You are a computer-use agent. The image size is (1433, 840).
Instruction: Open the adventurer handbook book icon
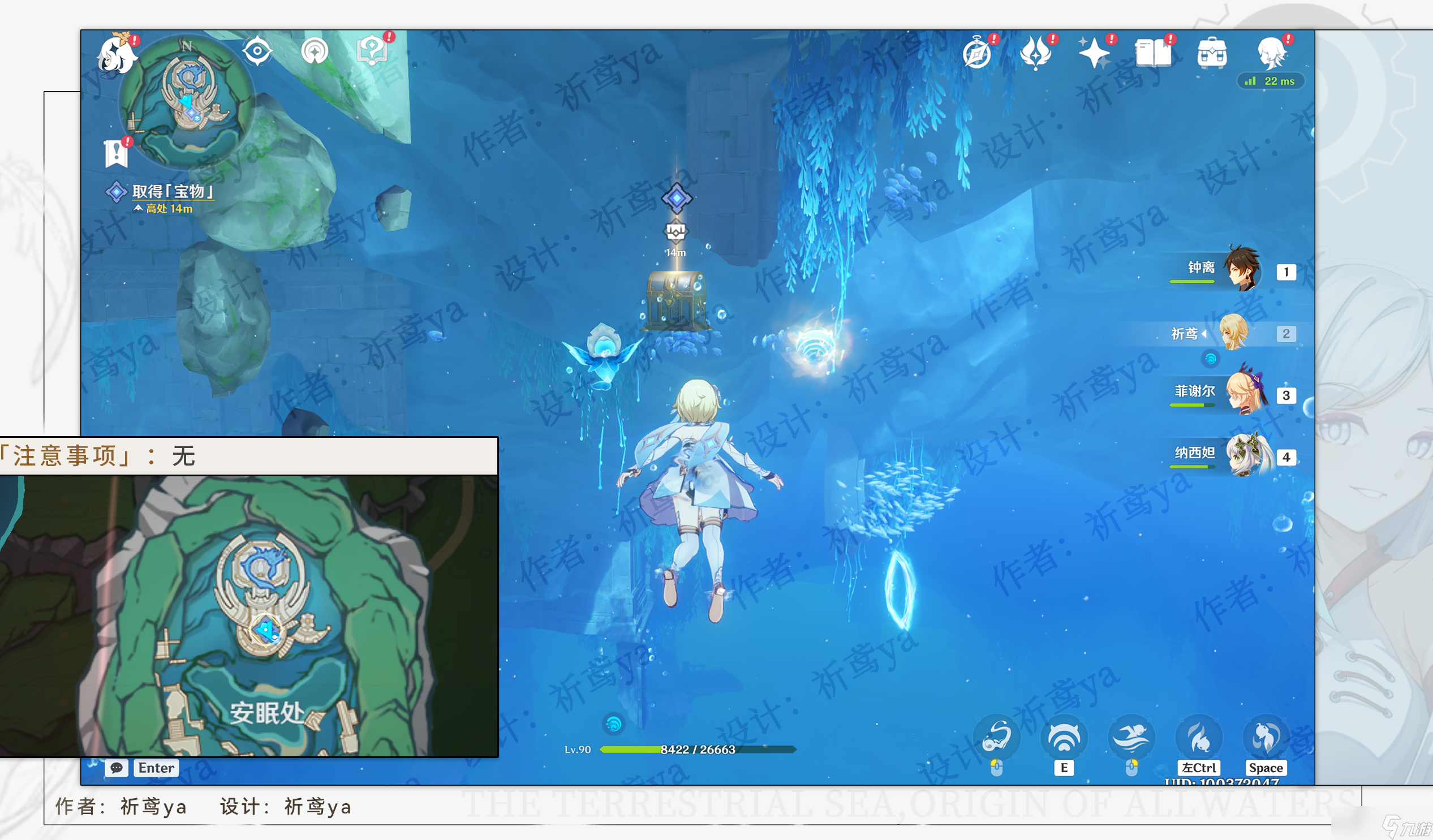(1153, 52)
